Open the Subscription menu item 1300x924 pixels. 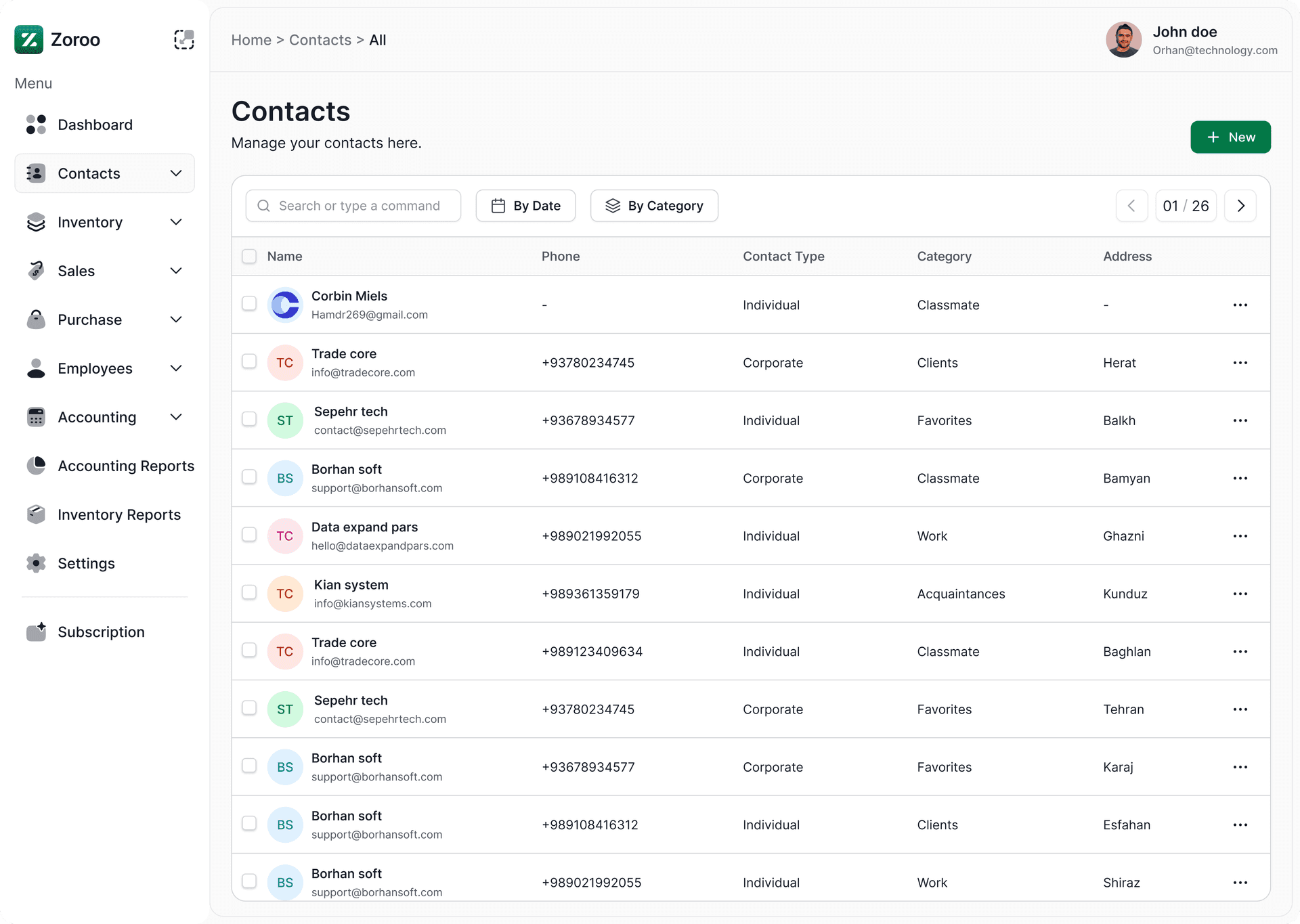click(100, 632)
